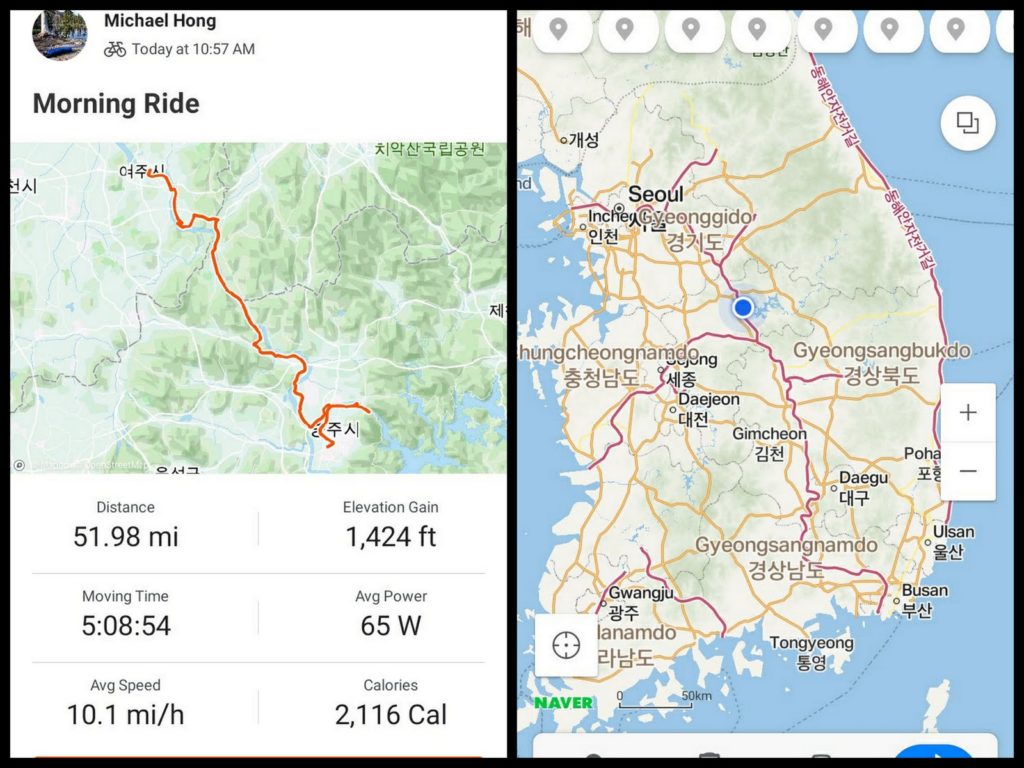
Task: Open the orange ride route map
Action: [x=258, y=308]
